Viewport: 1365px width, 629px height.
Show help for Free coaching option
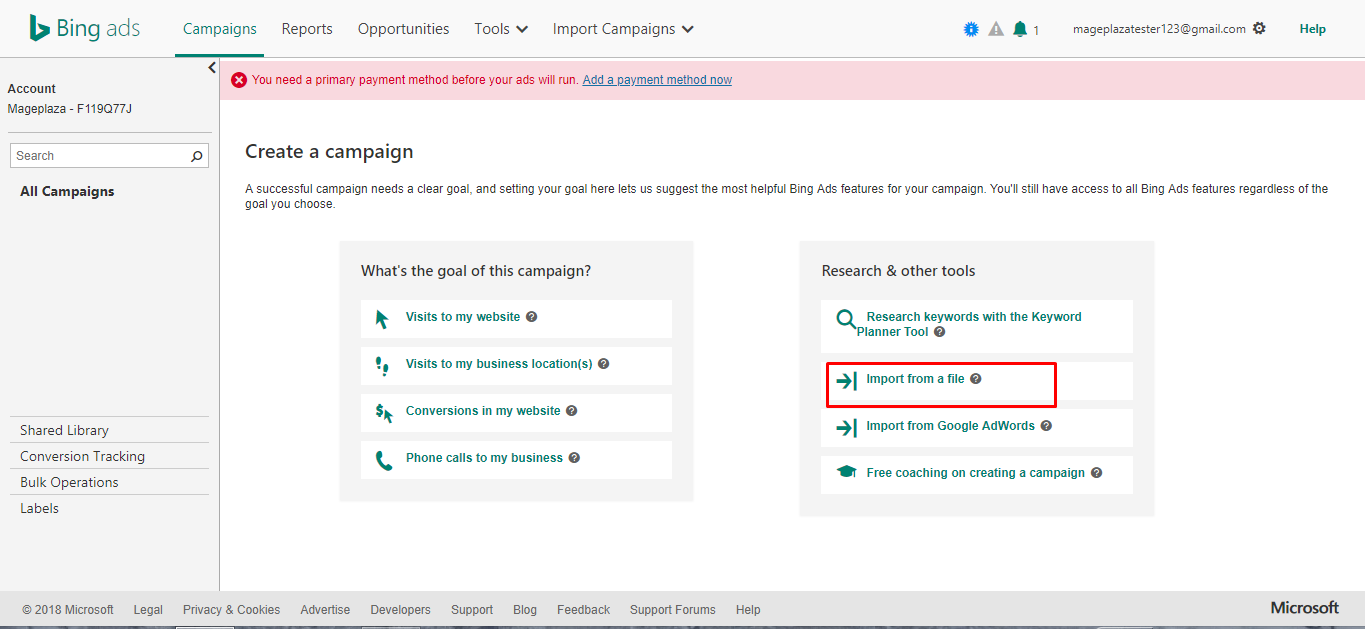pyautogui.click(x=1096, y=473)
